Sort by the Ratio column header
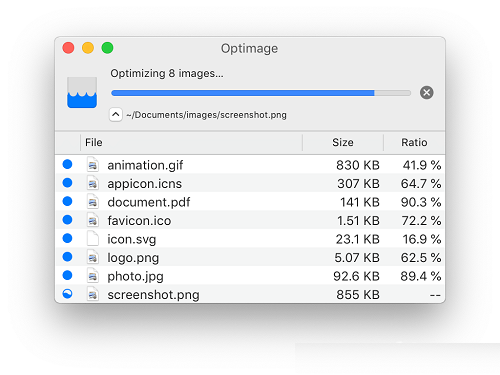 [x=414, y=143]
